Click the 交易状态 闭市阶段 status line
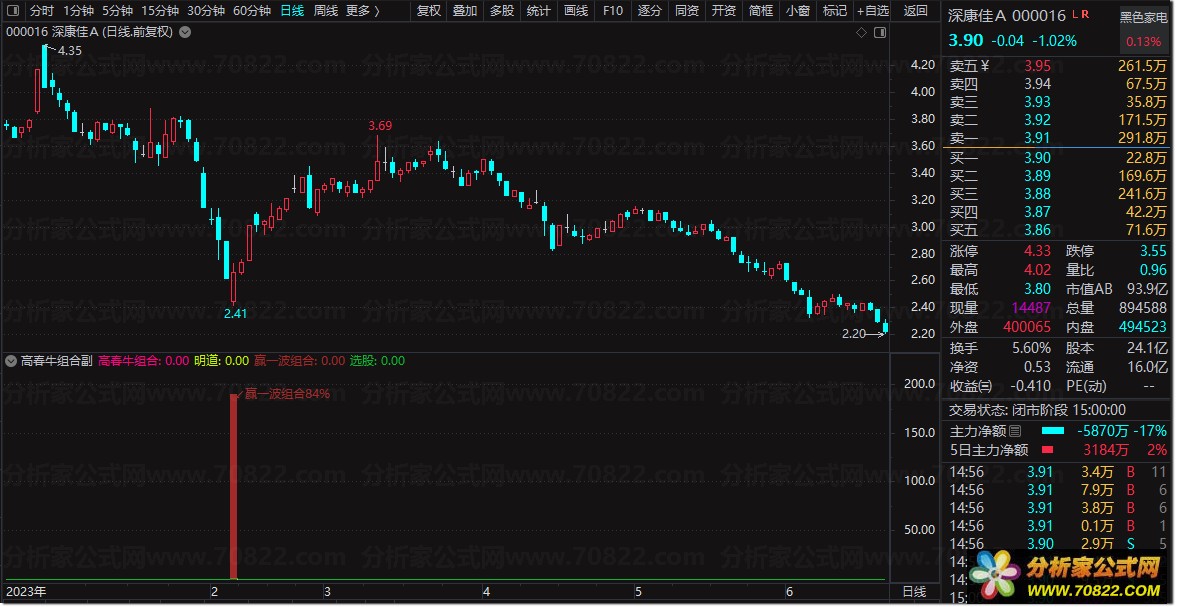This screenshot has height=607, width=1177. 1037,410
